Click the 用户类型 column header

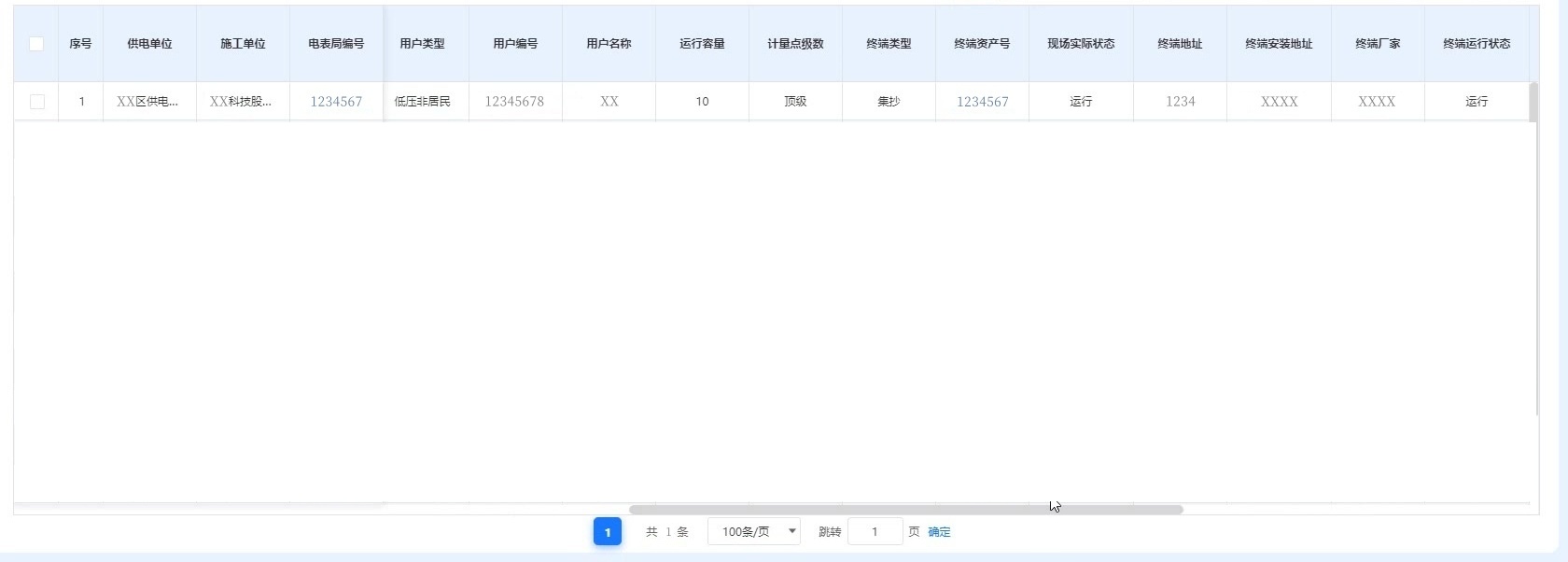tap(422, 44)
